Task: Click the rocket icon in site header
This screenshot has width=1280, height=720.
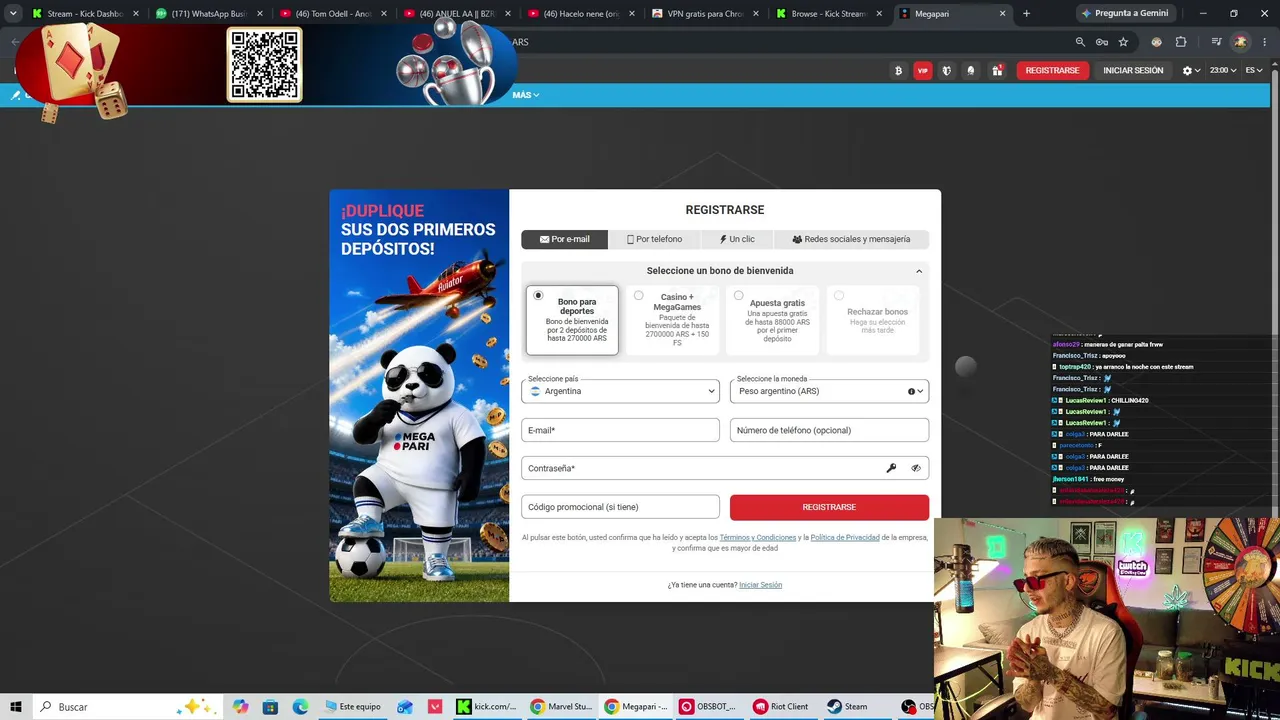Action: point(971,70)
